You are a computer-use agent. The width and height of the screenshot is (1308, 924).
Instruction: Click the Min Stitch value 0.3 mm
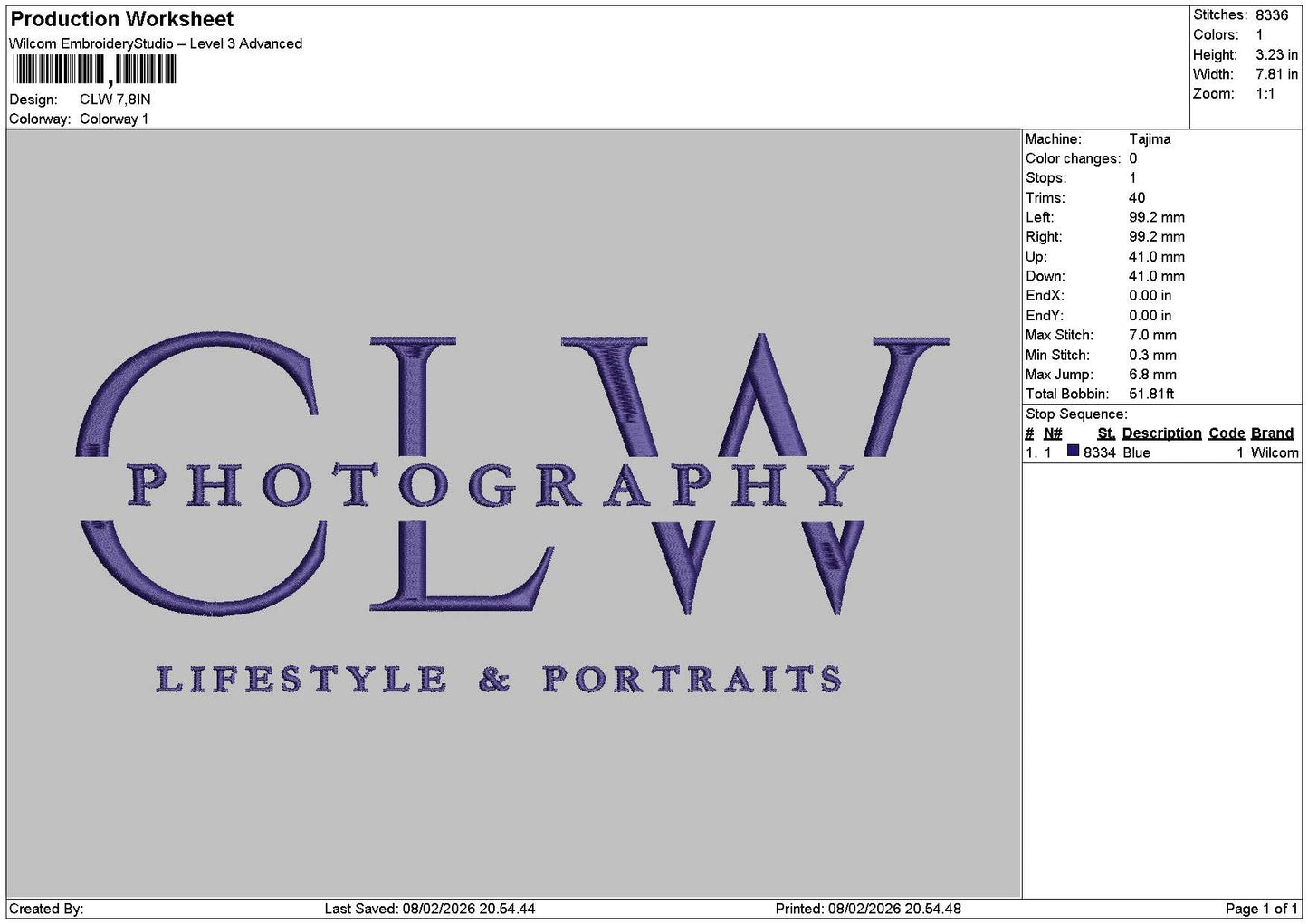[1152, 356]
